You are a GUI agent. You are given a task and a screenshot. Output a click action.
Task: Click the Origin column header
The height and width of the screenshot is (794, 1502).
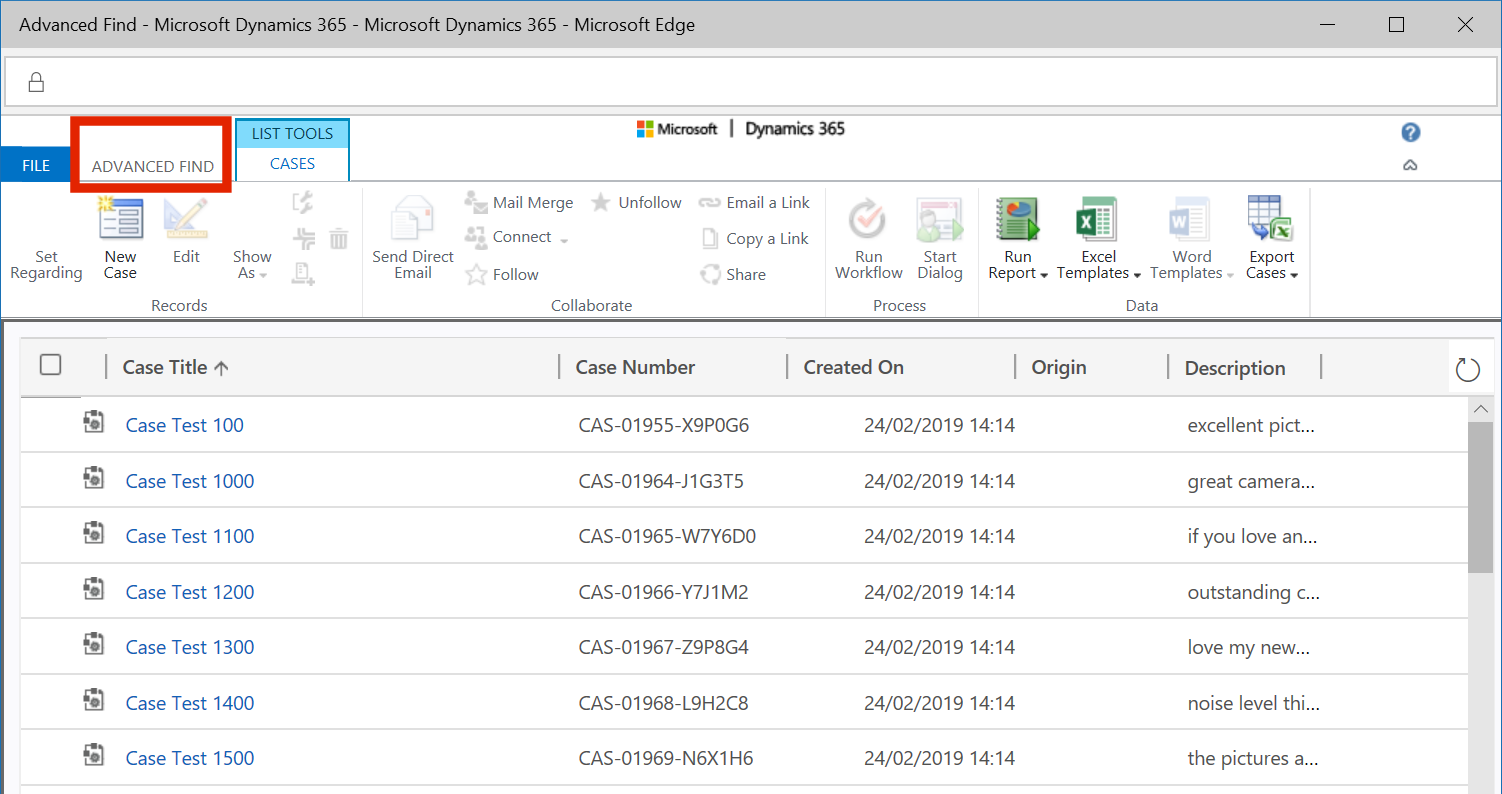[x=1059, y=367]
